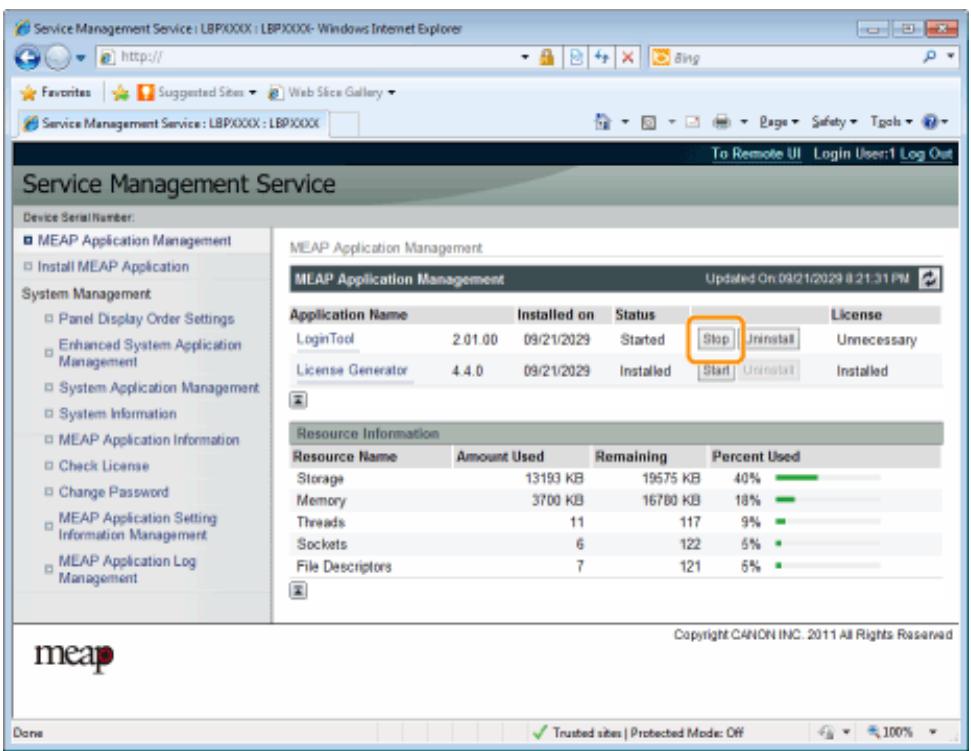The image size is (971, 751).
Task: Click the browser Forward arrow button
Action: pyautogui.click(x=58, y=58)
